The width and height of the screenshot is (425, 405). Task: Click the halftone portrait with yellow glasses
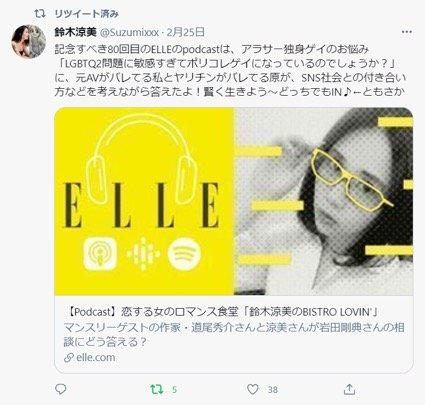pyautogui.click(x=323, y=201)
